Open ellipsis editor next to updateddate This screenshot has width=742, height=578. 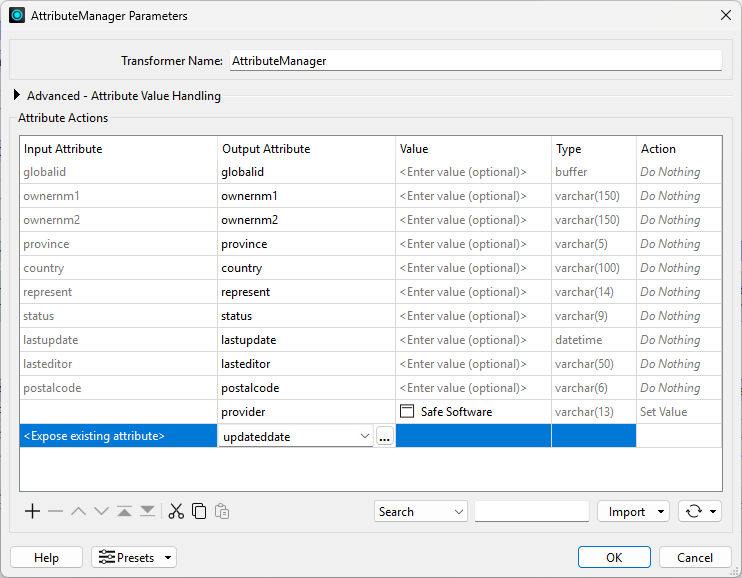[x=385, y=436]
